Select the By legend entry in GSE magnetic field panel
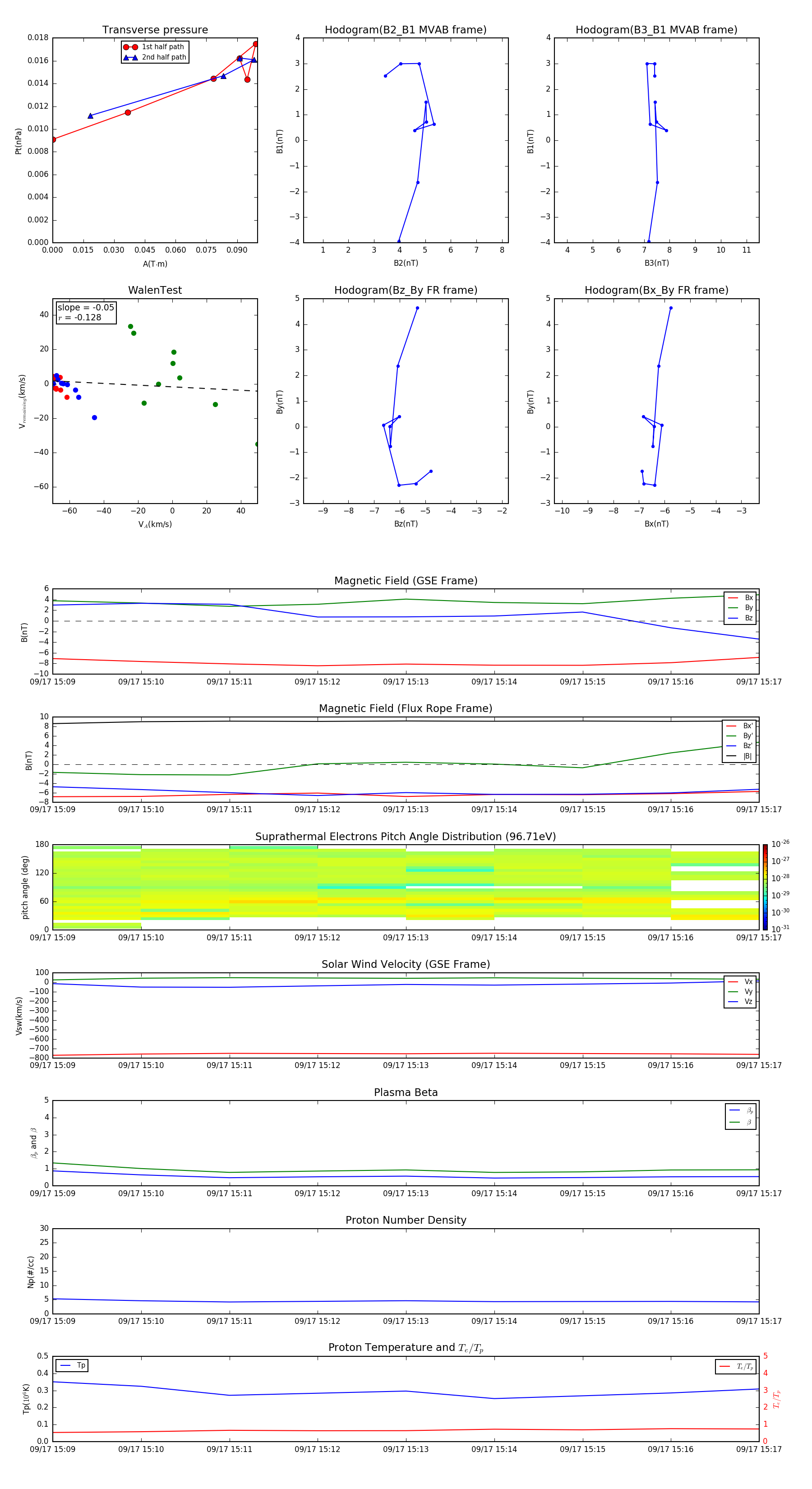812x1489 pixels. pos(740,607)
